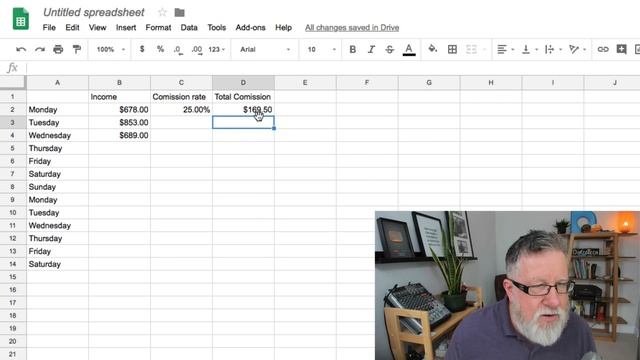
Task: Toggle strikethrough formatting
Action: coord(389,49)
